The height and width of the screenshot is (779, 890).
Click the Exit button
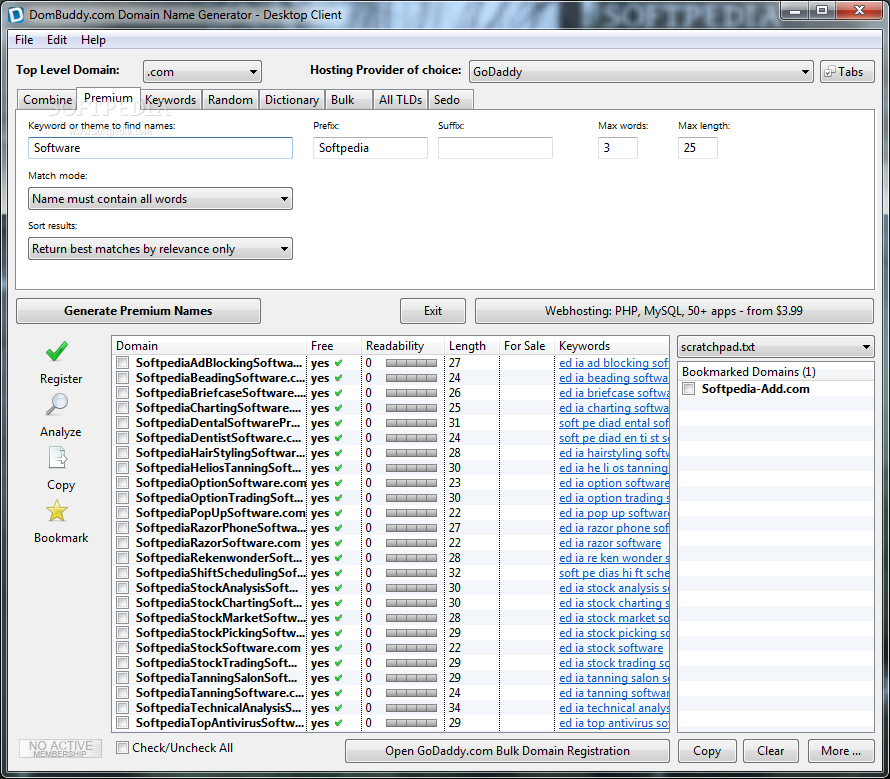[433, 311]
